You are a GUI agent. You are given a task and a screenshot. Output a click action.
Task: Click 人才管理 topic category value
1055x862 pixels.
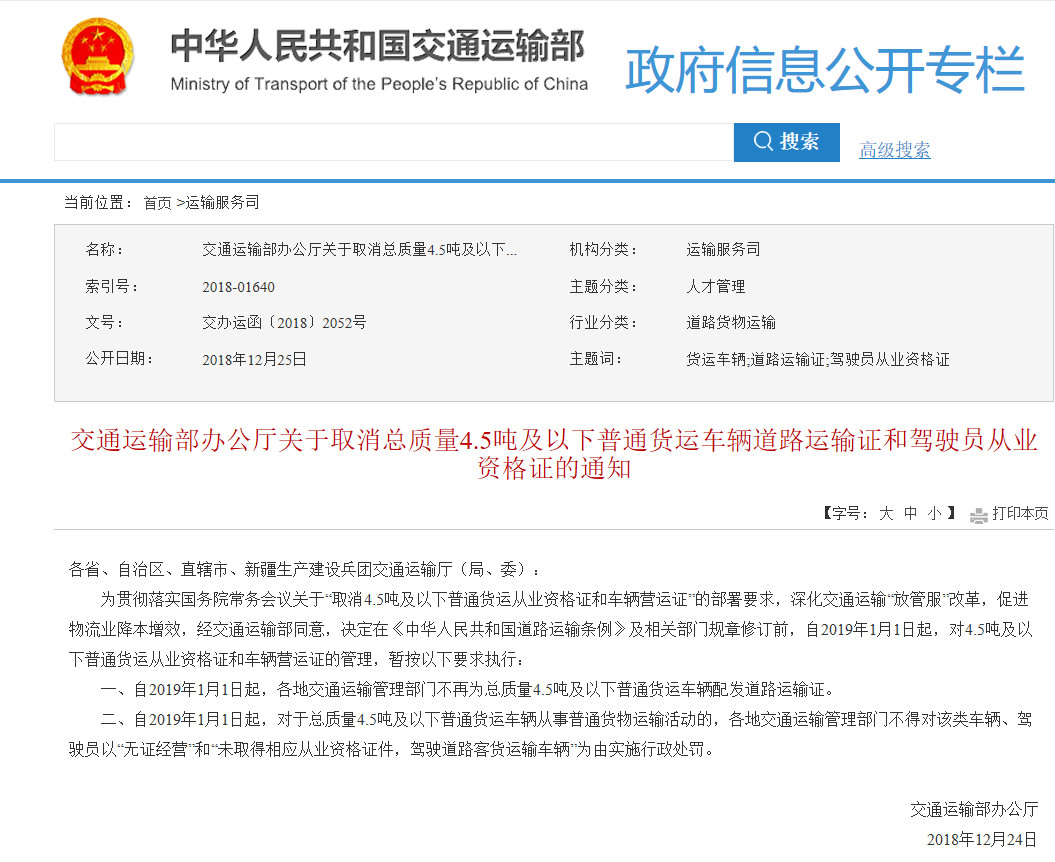pos(715,287)
